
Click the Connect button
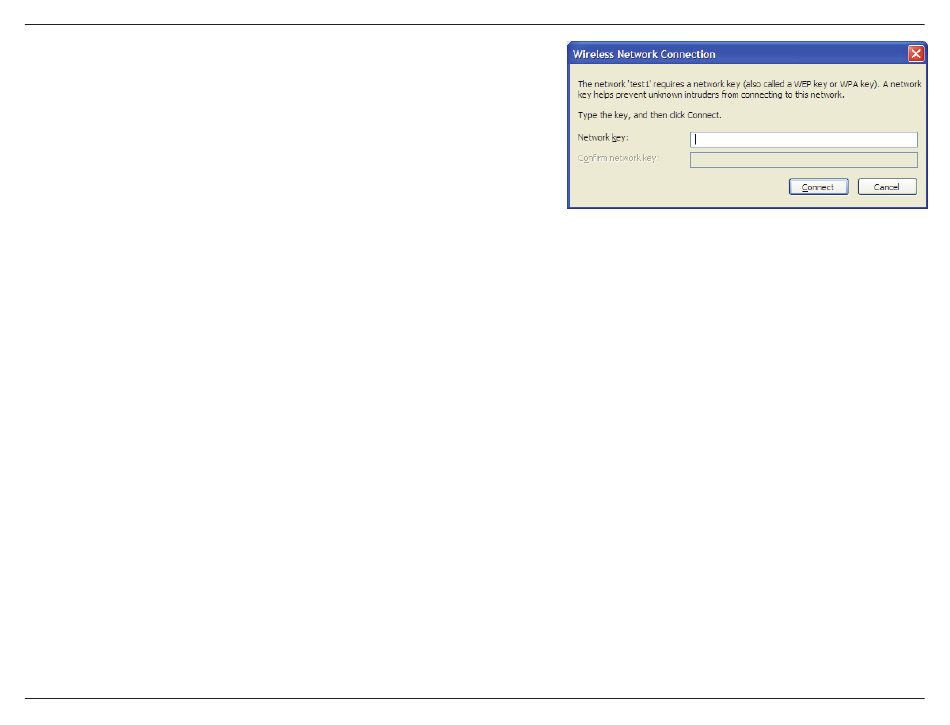pos(818,187)
